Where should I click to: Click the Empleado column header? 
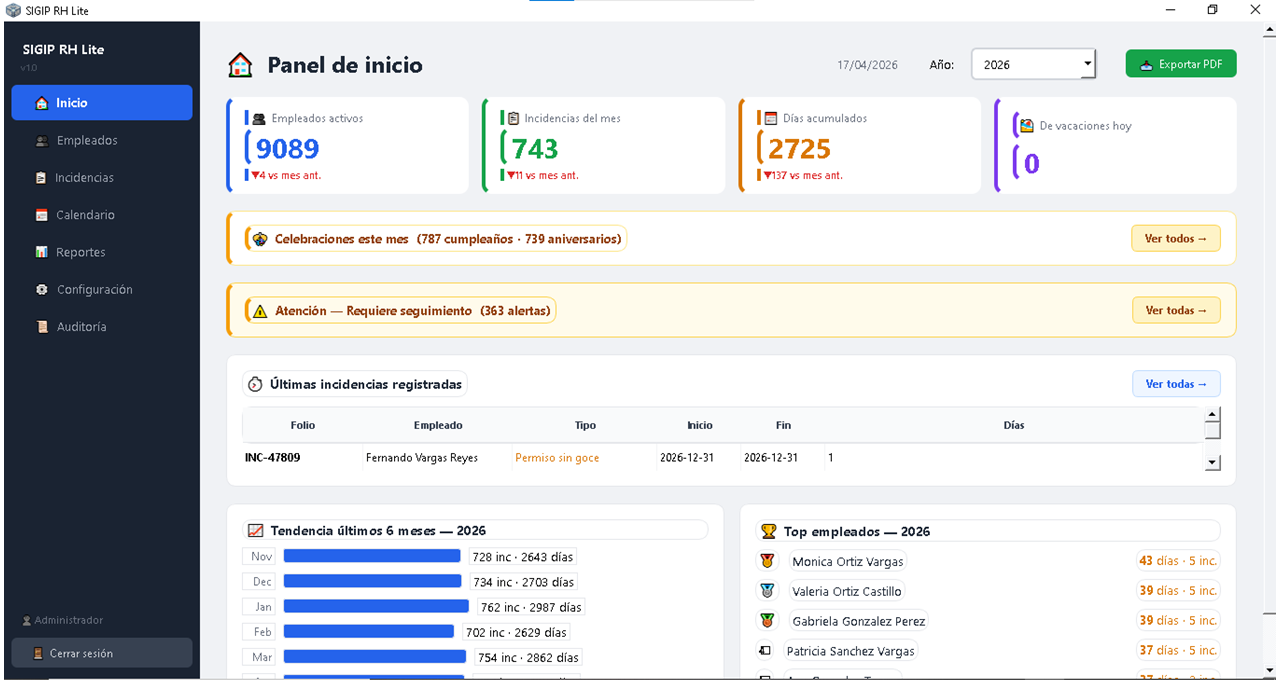point(438,425)
